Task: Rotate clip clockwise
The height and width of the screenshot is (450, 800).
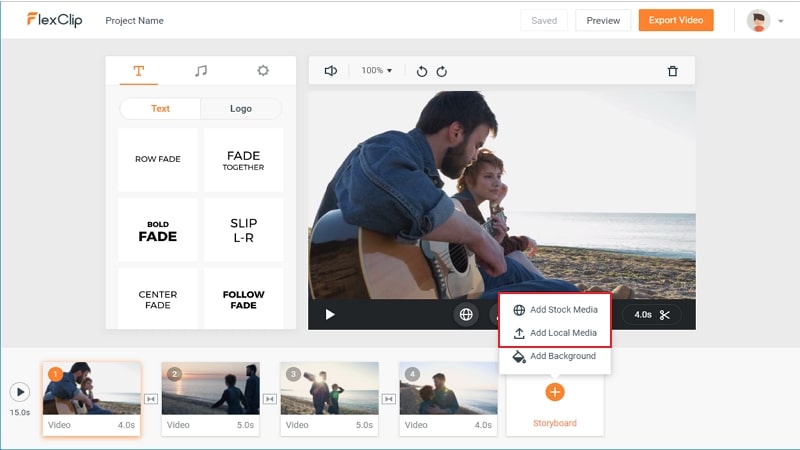Action: coord(442,71)
